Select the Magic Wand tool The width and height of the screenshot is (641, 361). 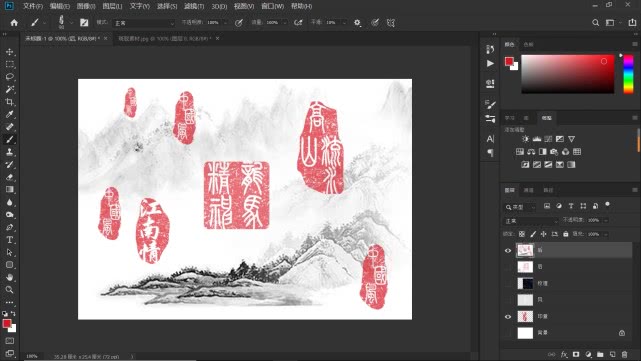[x=9, y=89]
